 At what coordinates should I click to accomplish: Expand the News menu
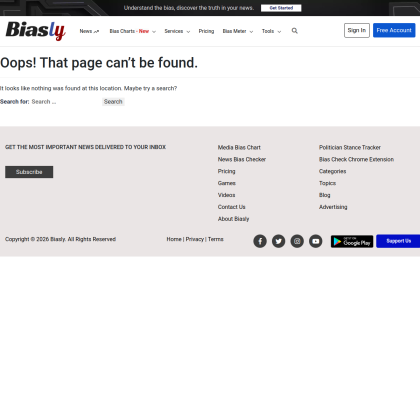pos(89,31)
